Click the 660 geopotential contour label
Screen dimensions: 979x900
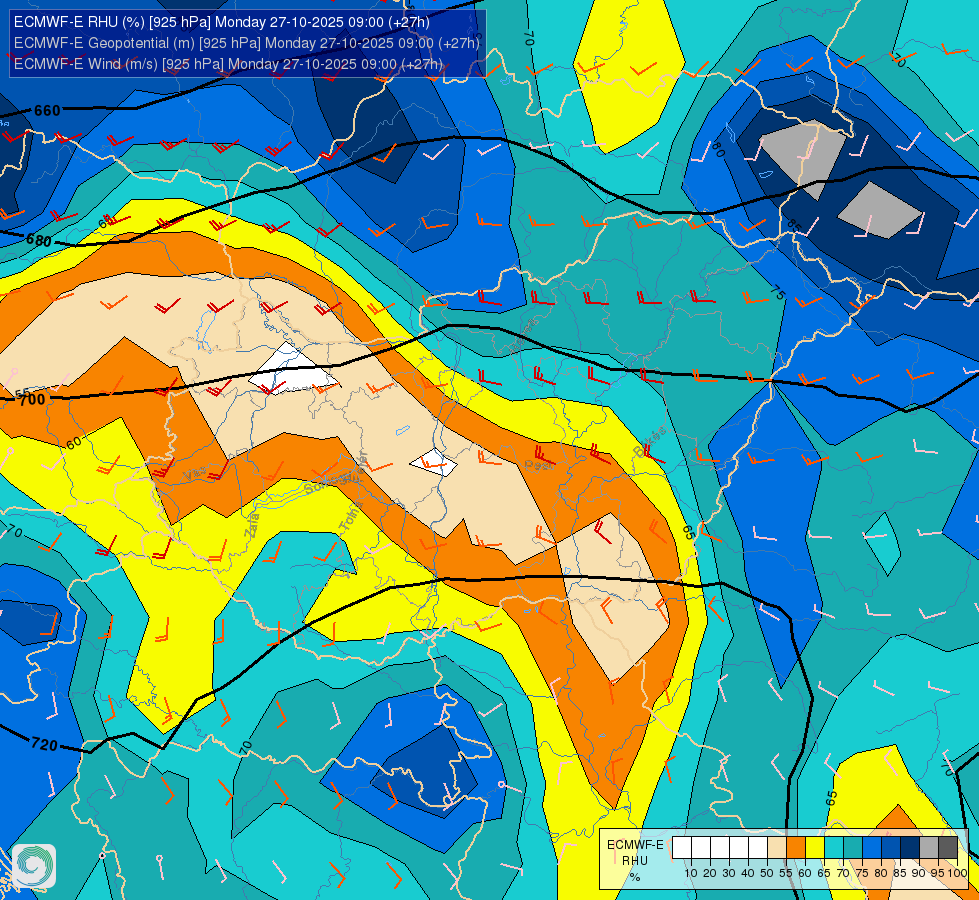(x=47, y=111)
